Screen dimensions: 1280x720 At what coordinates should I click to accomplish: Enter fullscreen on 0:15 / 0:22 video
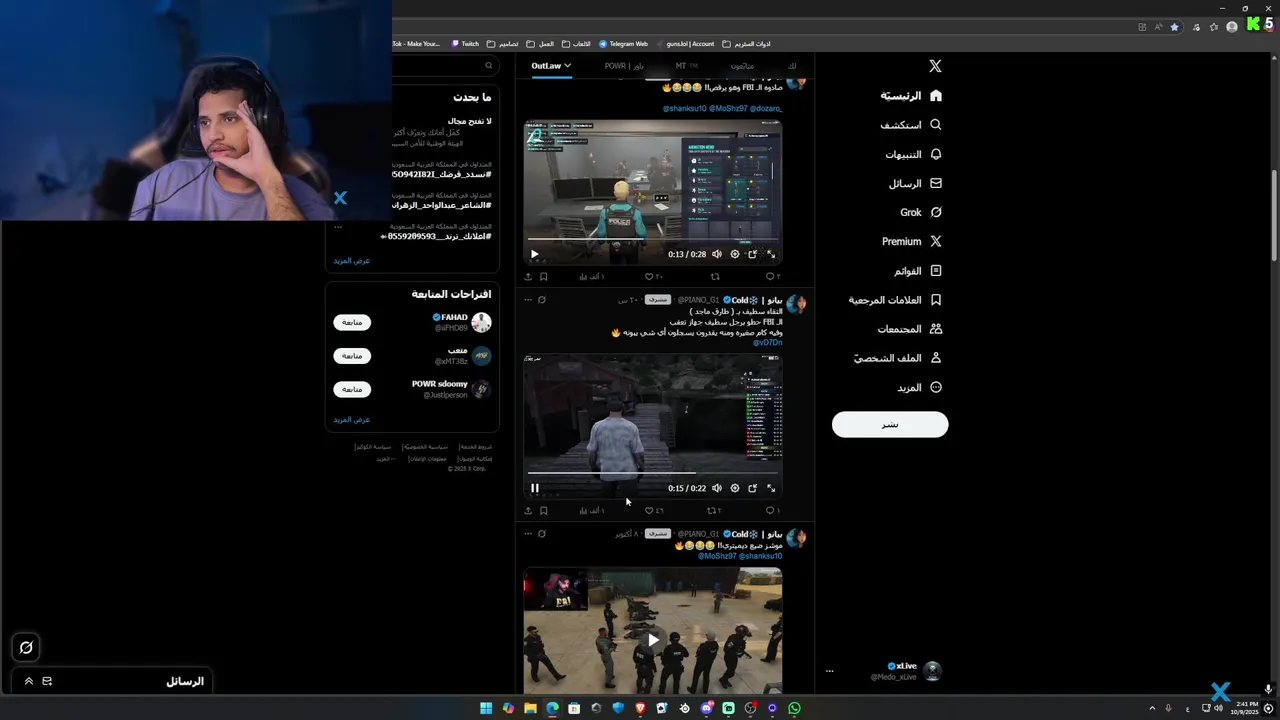[771, 488]
